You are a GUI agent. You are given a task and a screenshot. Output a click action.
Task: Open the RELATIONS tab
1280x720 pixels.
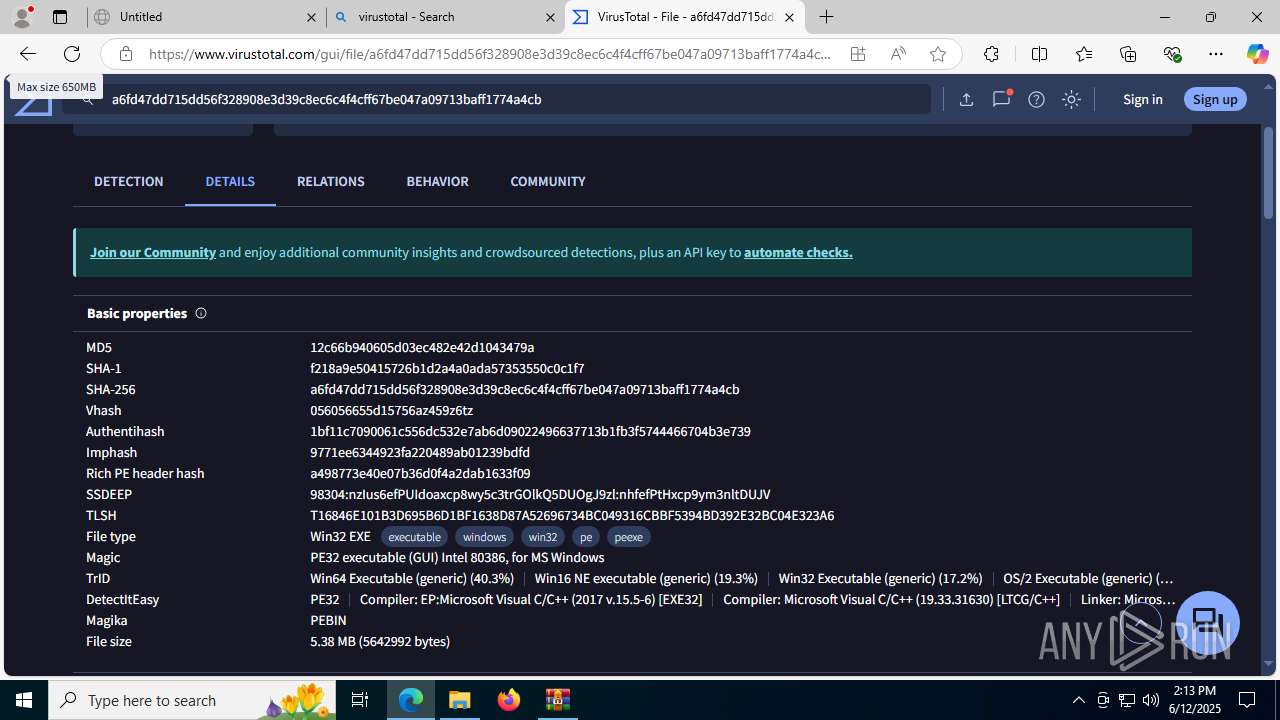pyautogui.click(x=331, y=181)
